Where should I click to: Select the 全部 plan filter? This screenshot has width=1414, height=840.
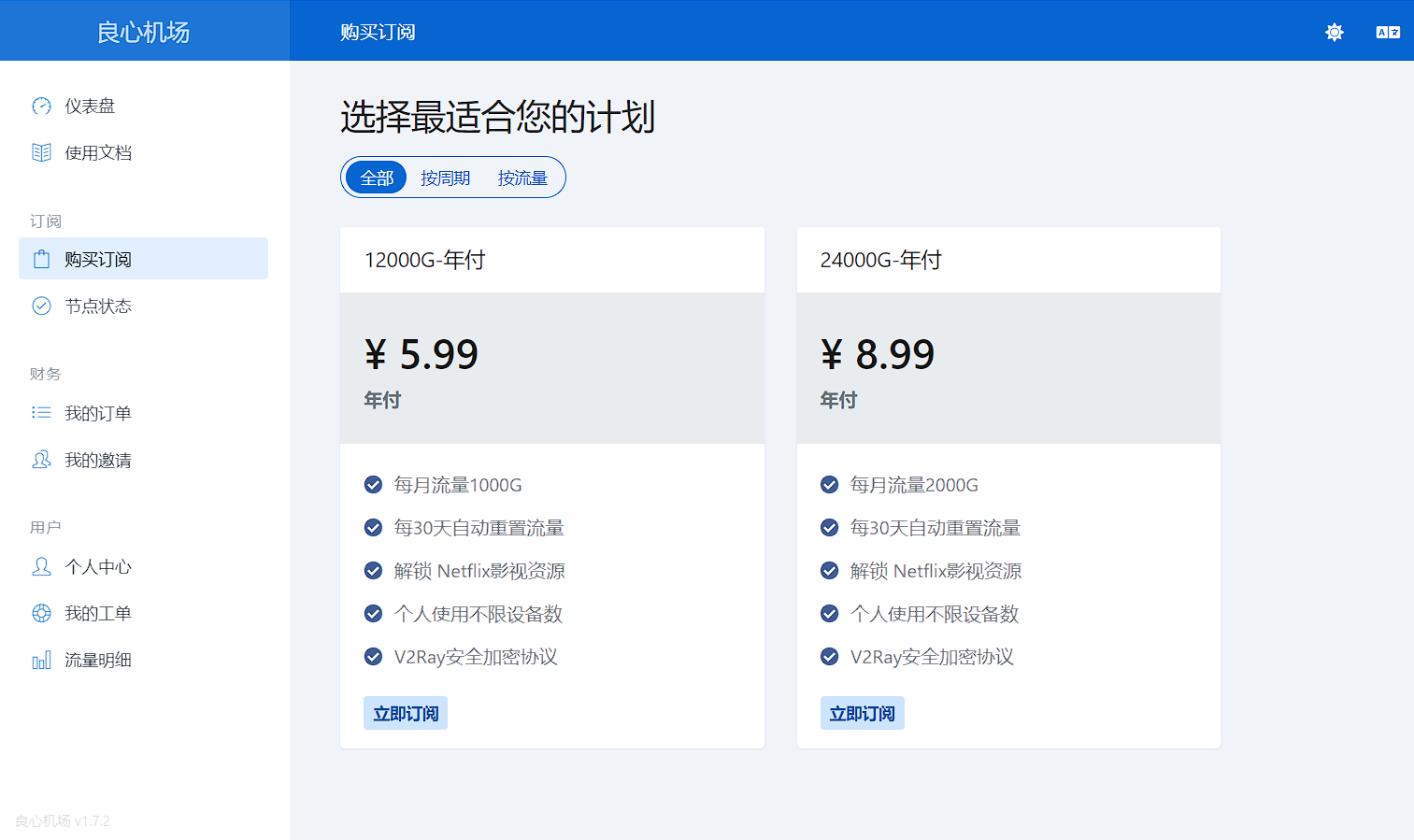click(x=377, y=178)
